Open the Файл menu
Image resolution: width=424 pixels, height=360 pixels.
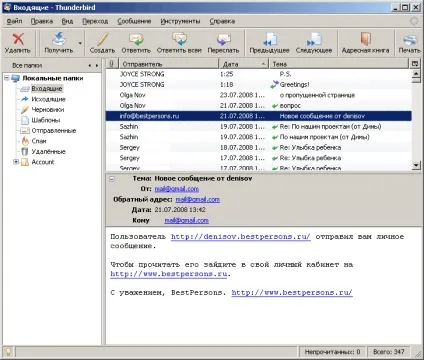(x=14, y=21)
